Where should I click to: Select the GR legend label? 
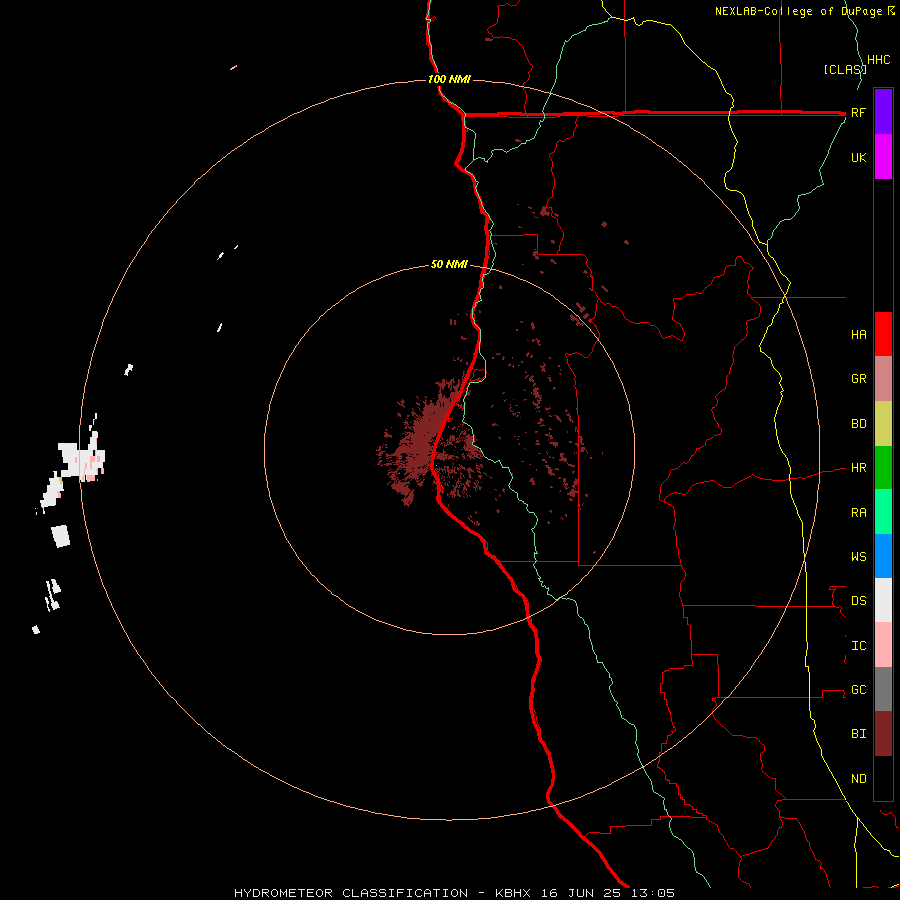(858, 379)
